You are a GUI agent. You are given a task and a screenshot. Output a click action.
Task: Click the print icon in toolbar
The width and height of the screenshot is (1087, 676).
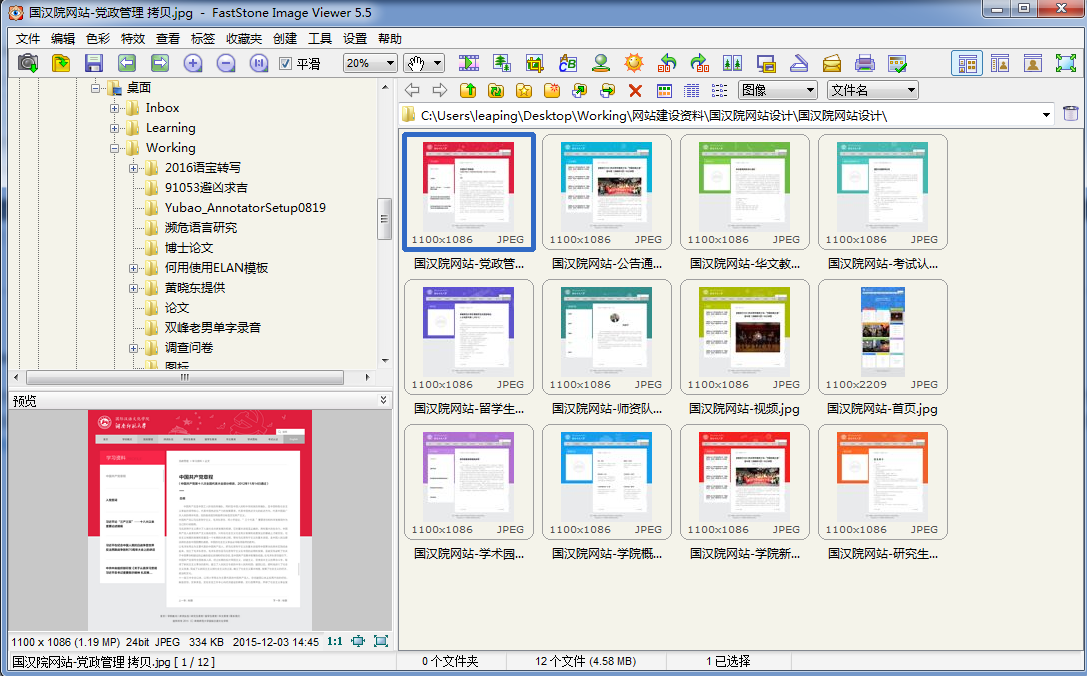tap(865, 63)
